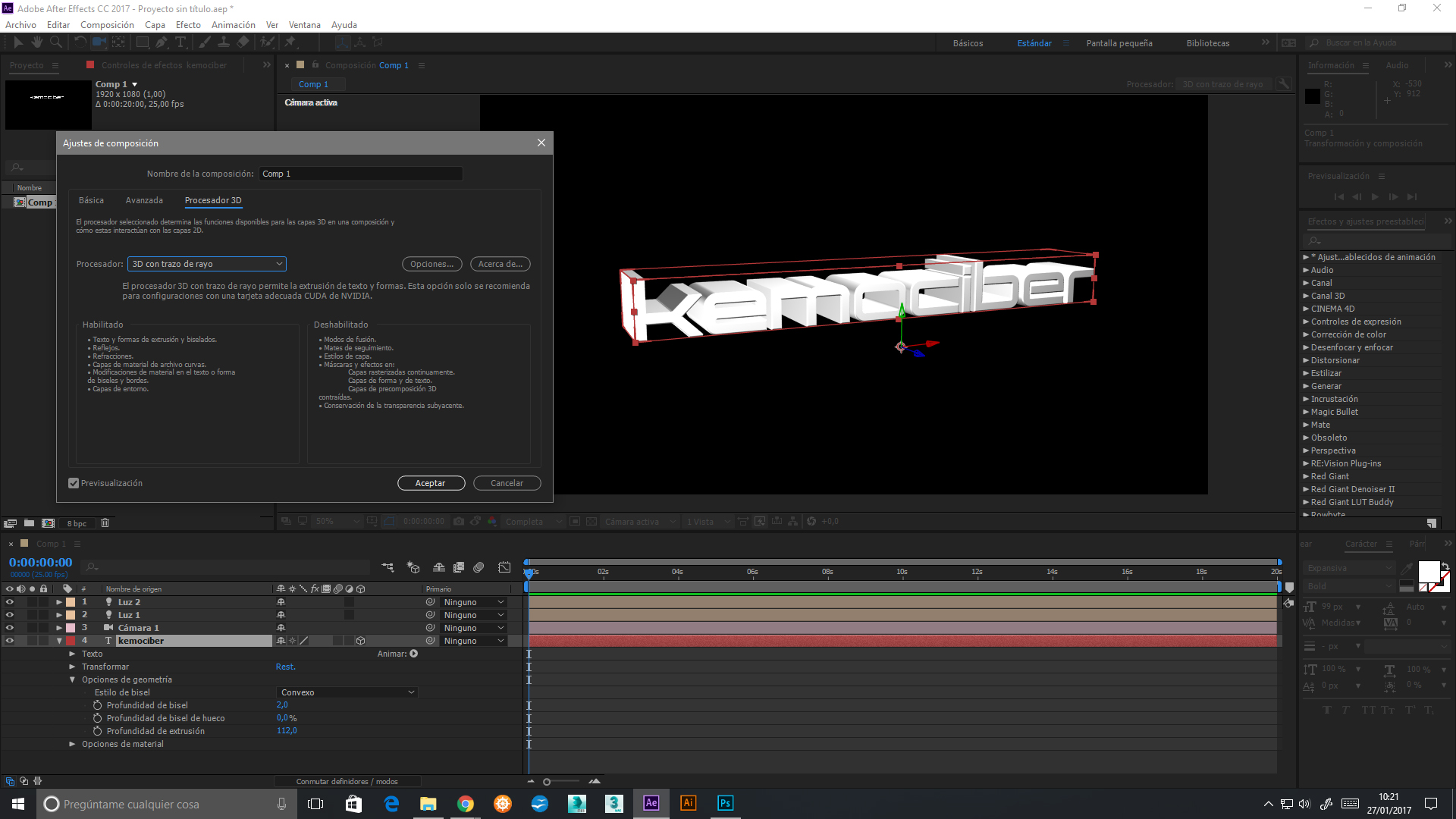This screenshot has height=819, width=1456.
Task: Enable motion blur switch in timeline
Action: [x=479, y=567]
